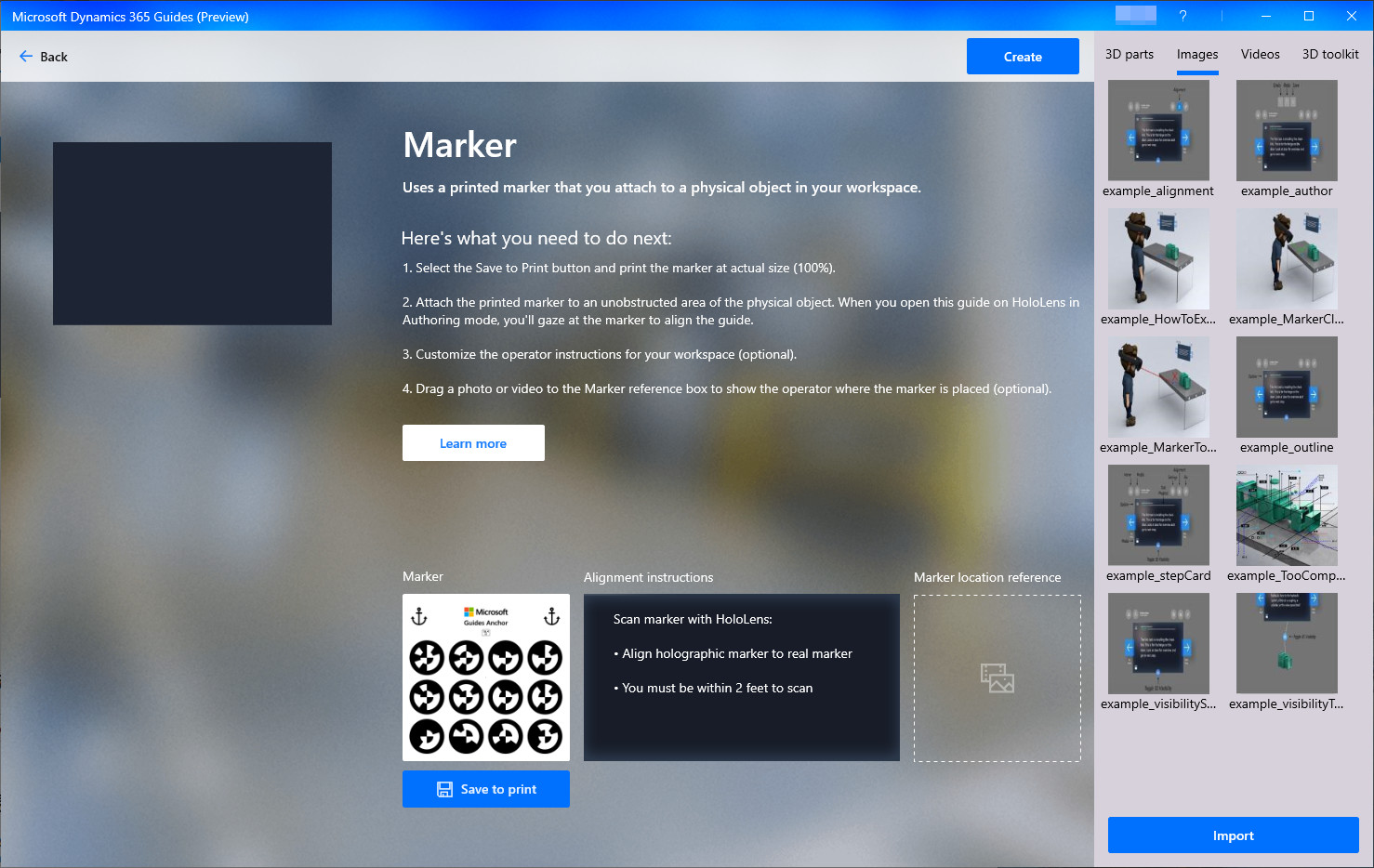Open the example_MarkerTo thumbnail
This screenshot has width=1374, height=868.
1158,387
